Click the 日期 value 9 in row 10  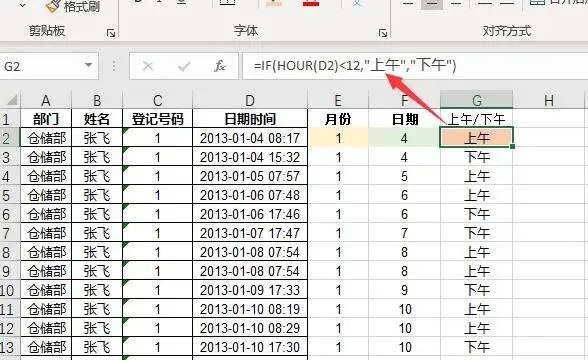(x=404, y=290)
